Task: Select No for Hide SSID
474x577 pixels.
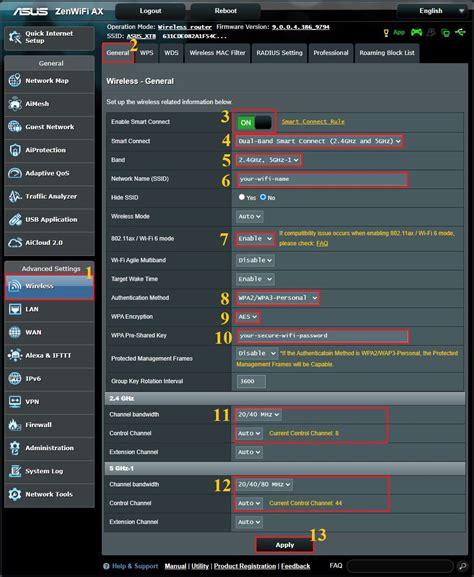Action: click(x=263, y=197)
